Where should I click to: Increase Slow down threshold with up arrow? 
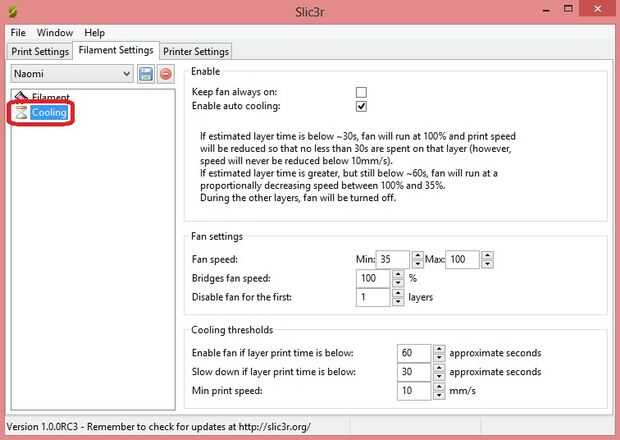(x=439, y=368)
